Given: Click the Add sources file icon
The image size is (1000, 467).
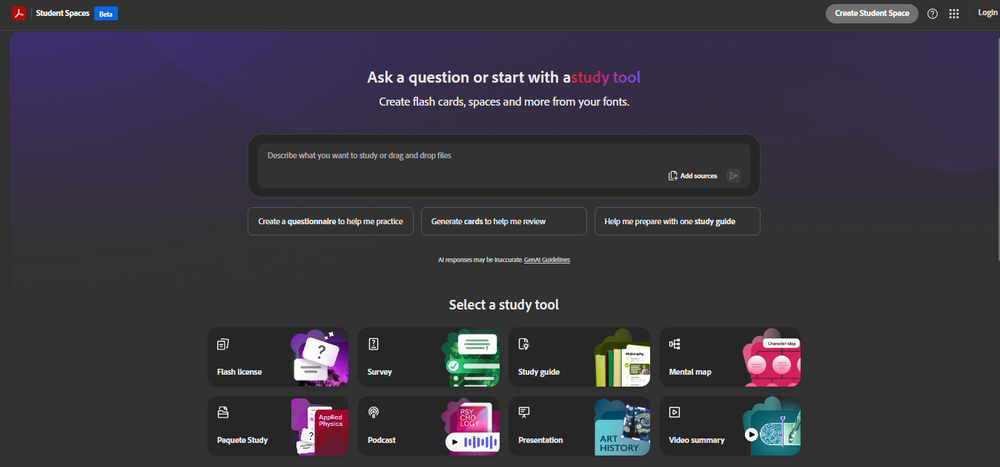Looking at the screenshot, I should click(673, 175).
